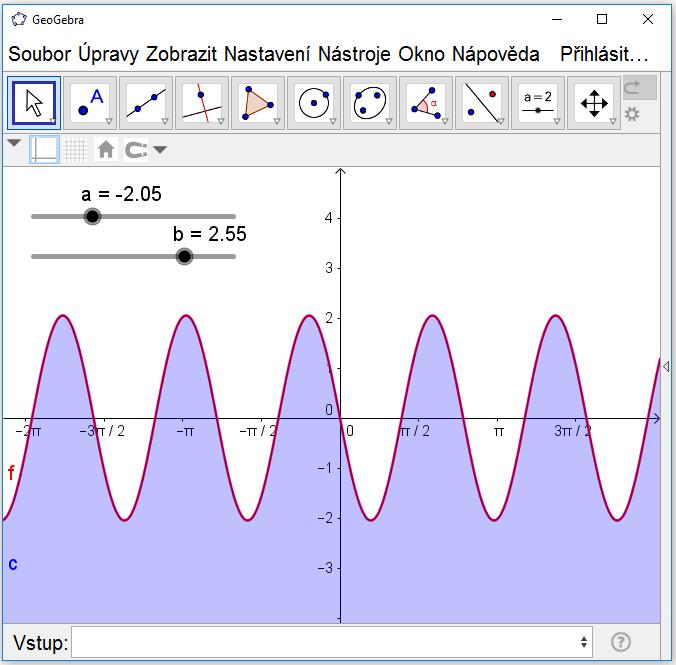Open the Nastavení menu

click(267, 54)
